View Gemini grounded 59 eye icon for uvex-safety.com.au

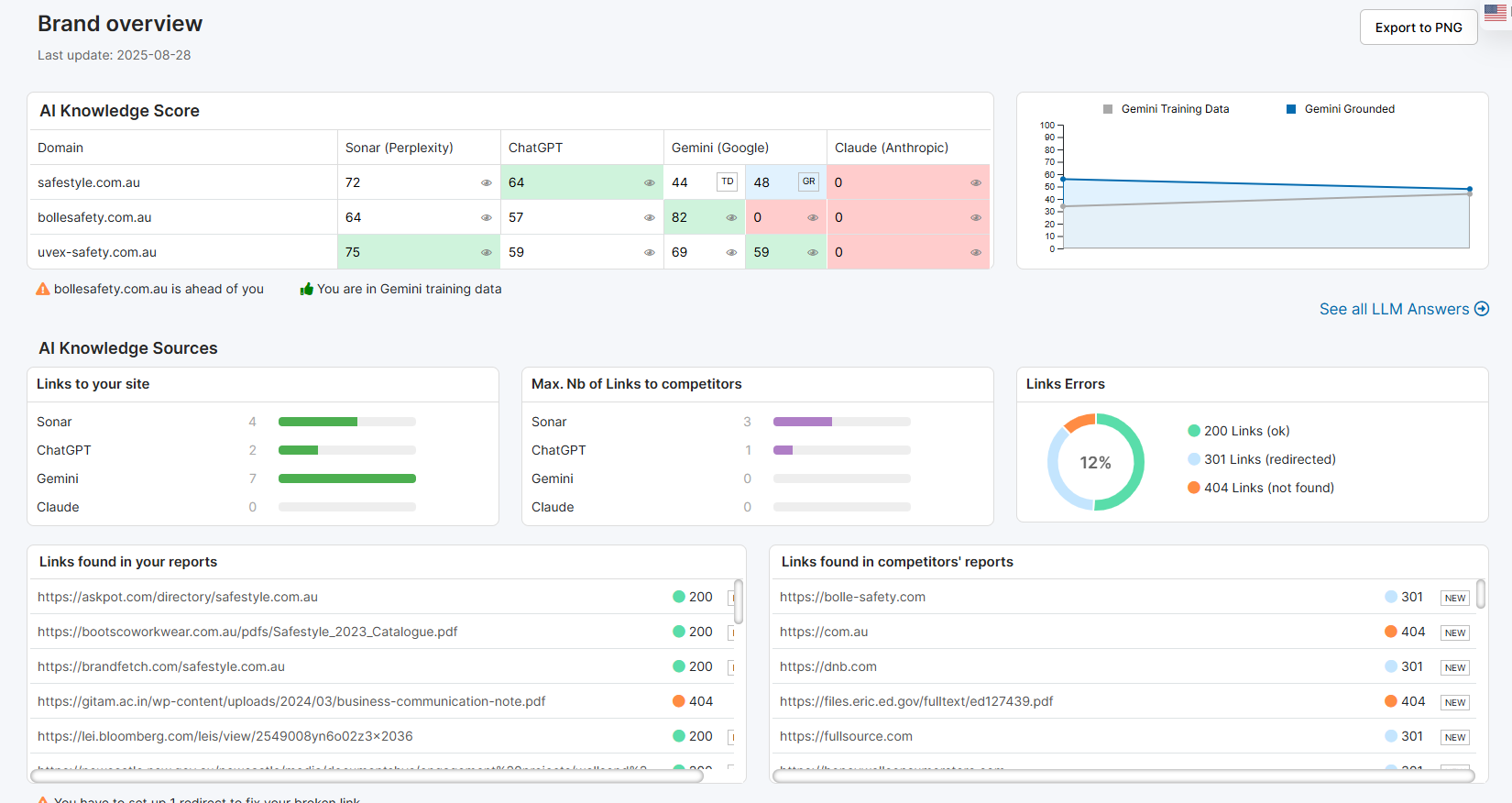coord(813,252)
